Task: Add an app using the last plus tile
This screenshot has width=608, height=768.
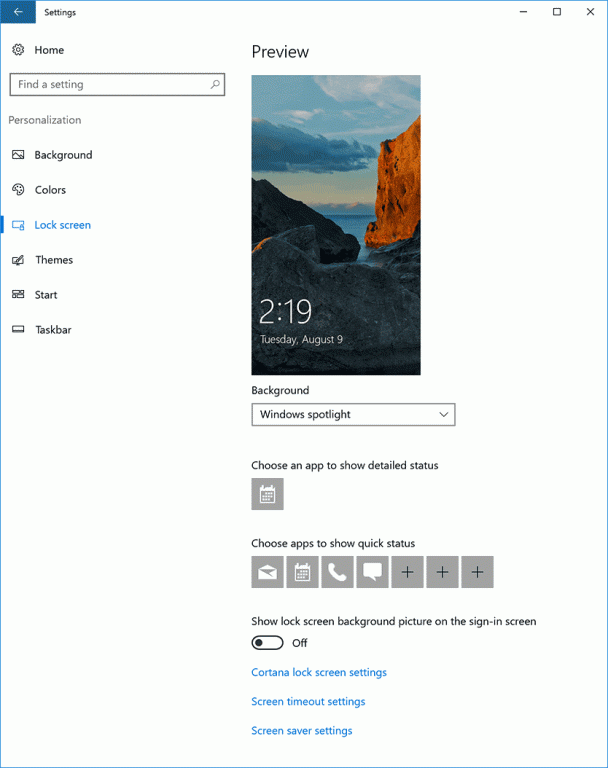Action: (x=477, y=572)
